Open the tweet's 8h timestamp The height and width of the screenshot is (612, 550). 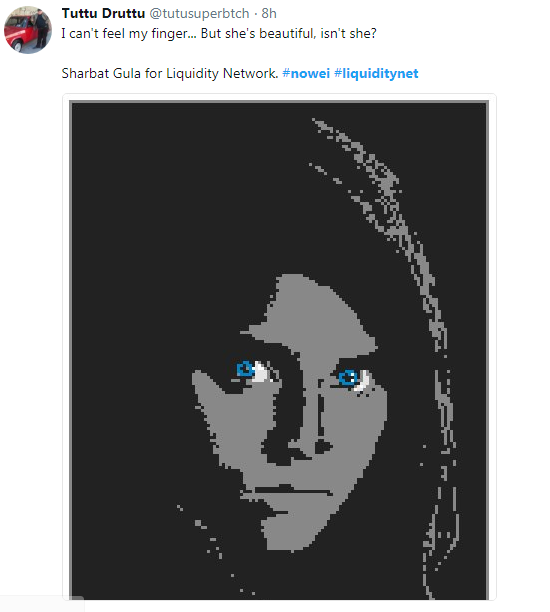[269, 13]
